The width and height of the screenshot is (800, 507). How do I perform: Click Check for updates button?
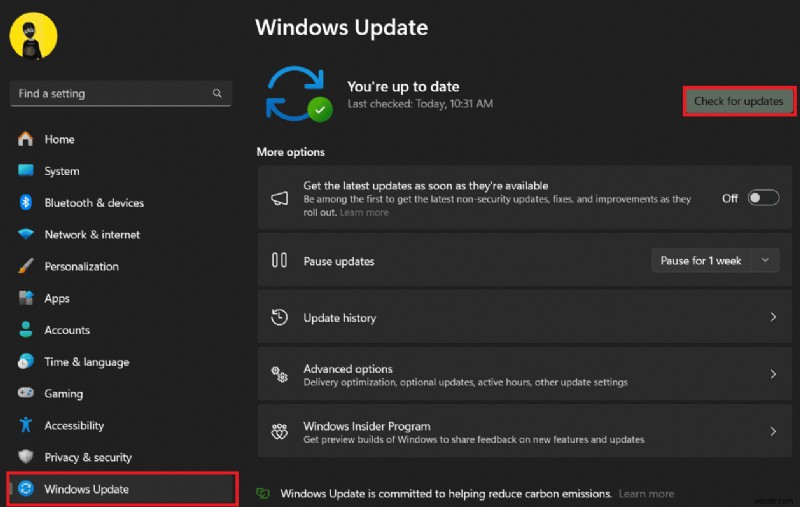738,101
